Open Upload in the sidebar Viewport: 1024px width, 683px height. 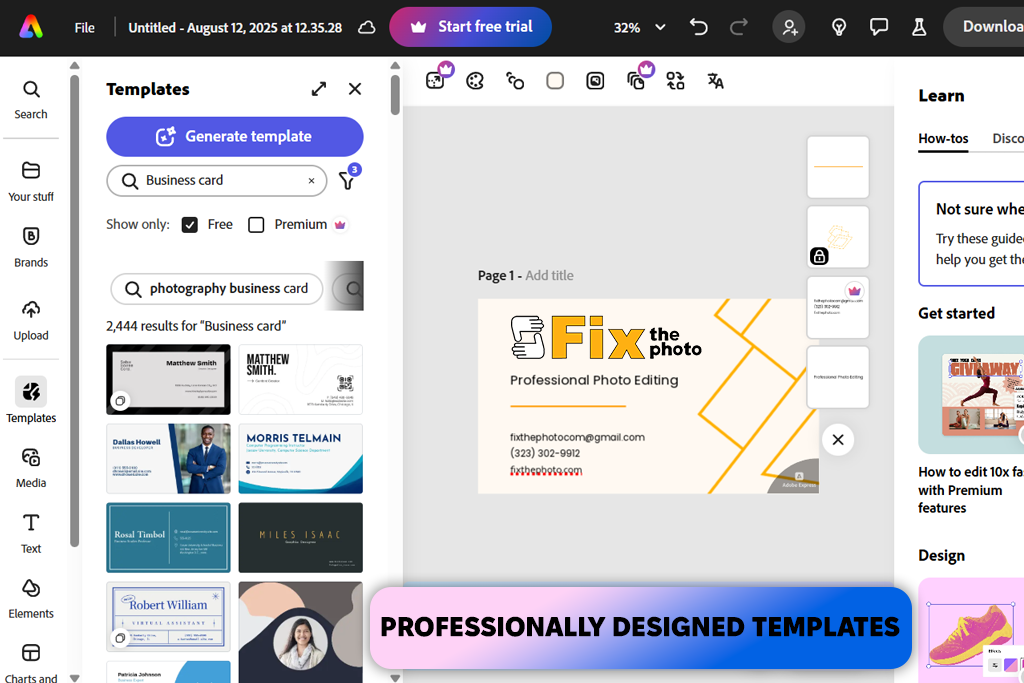coord(31,321)
